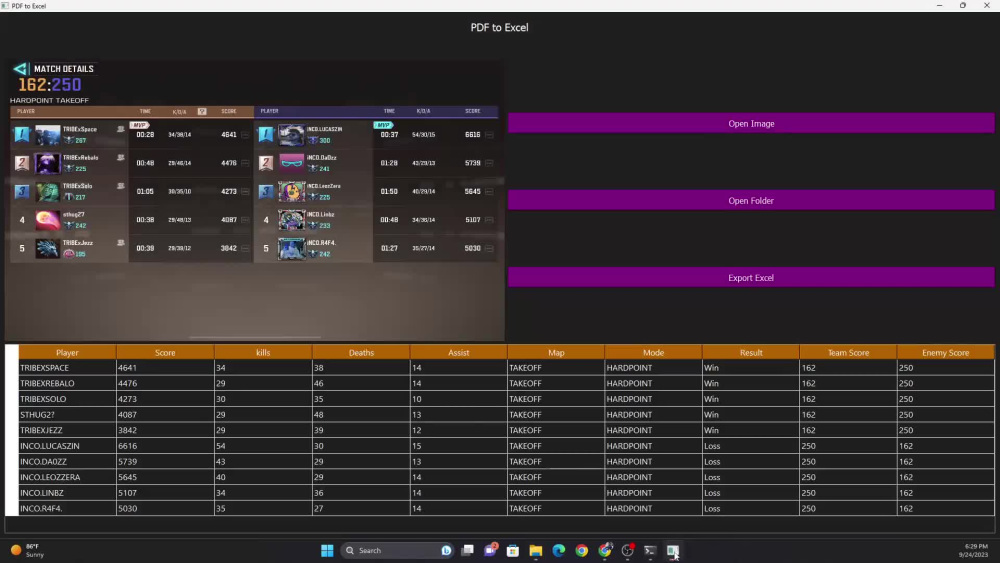Click the score cell 3842
1000x563 pixels.
(x=165, y=430)
